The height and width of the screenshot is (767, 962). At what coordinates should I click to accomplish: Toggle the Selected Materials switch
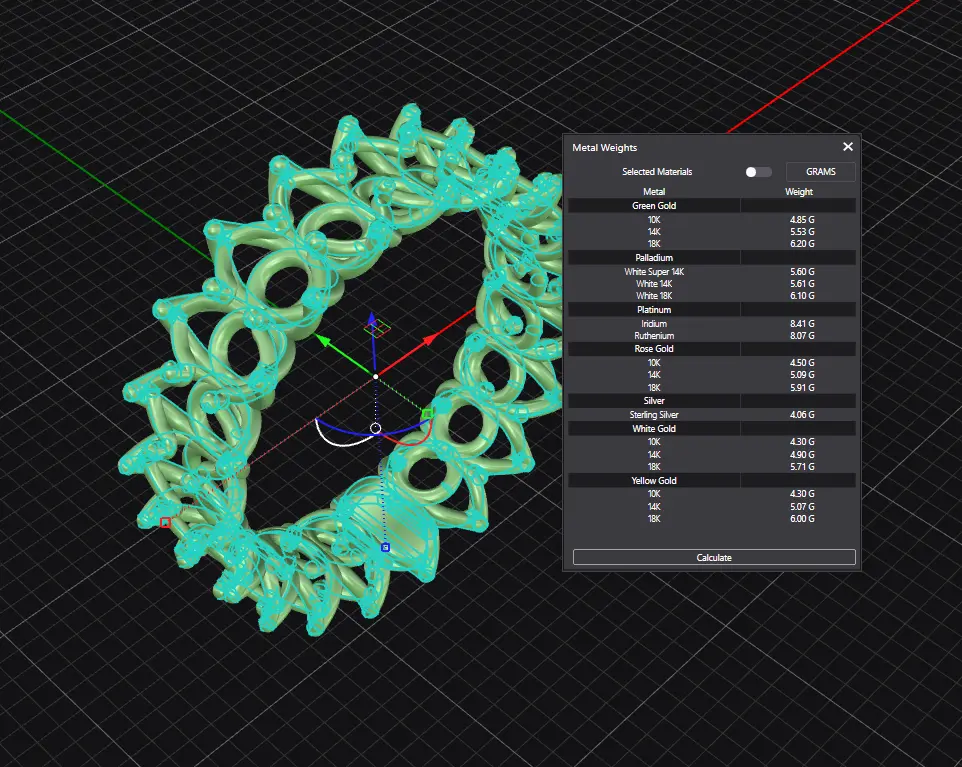click(758, 172)
